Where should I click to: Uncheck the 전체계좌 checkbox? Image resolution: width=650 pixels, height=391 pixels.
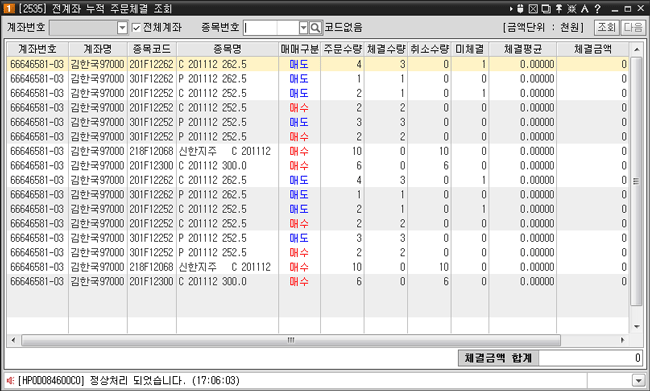pyautogui.click(x=136, y=28)
